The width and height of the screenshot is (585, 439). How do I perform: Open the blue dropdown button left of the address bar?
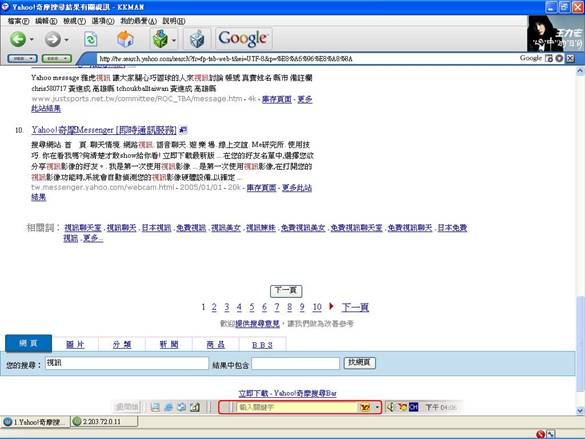pos(22,59)
